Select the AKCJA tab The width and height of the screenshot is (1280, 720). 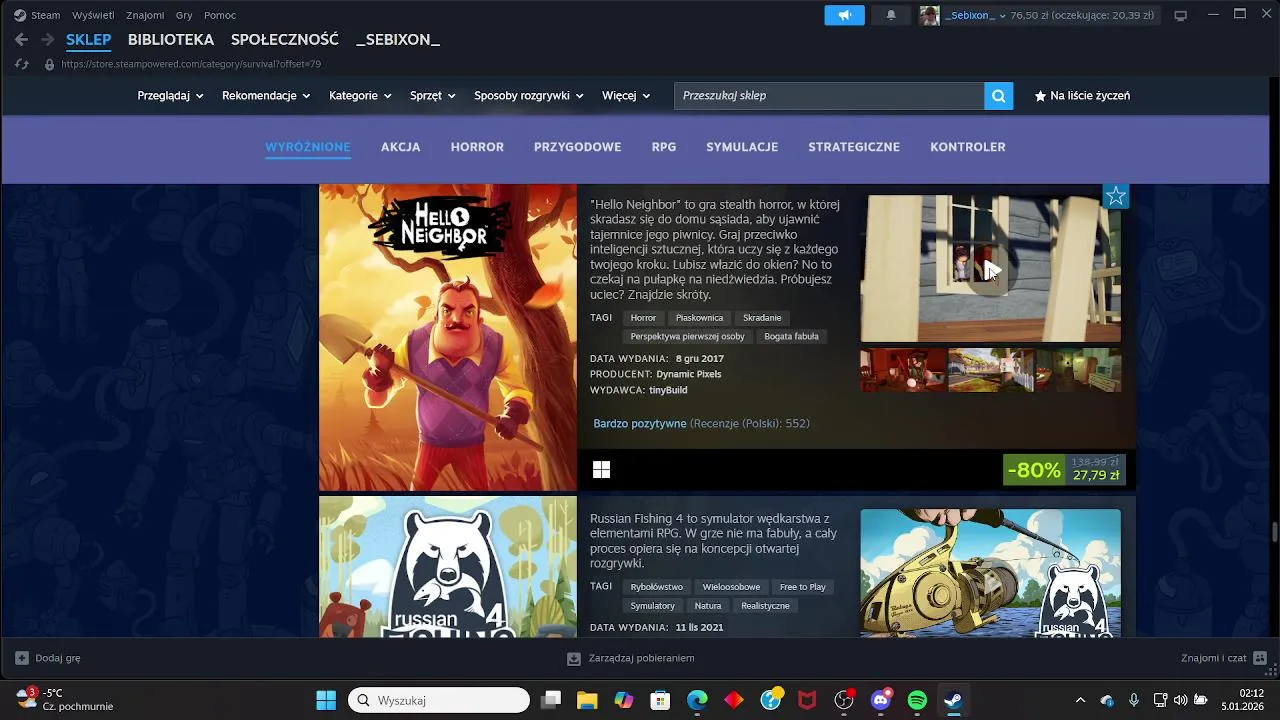tap(400, 147)
